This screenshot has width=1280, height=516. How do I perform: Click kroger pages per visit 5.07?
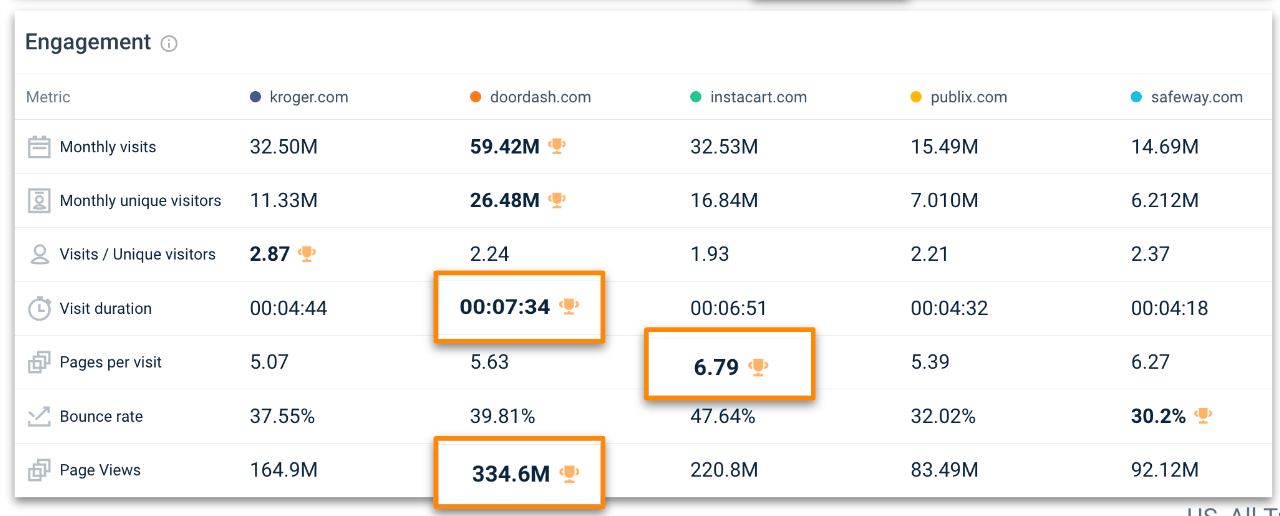click(269, 363)
